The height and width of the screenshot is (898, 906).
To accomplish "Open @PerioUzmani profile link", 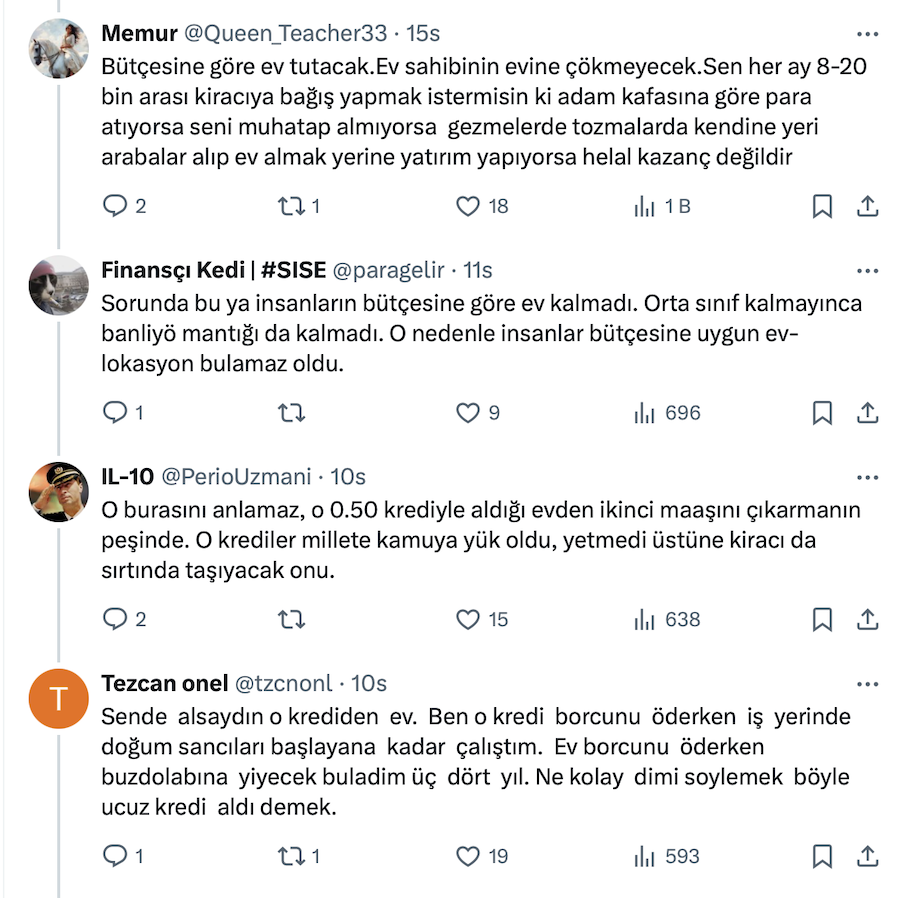I will coord(236,477).
